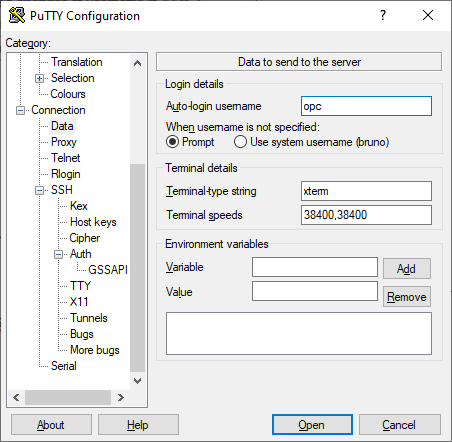Image resolution: width=452 pixels, height=442 pixels.
Task: Click the Terminal-type string field
Action: click(x=366, y=191)
